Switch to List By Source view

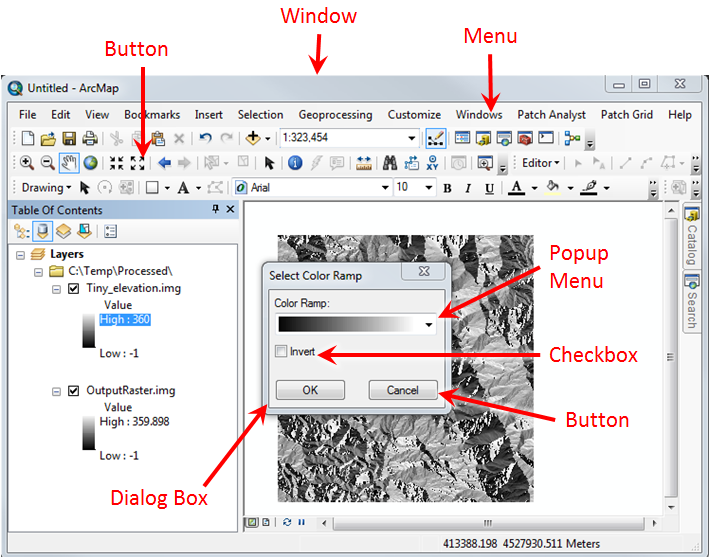click(44, 231)
